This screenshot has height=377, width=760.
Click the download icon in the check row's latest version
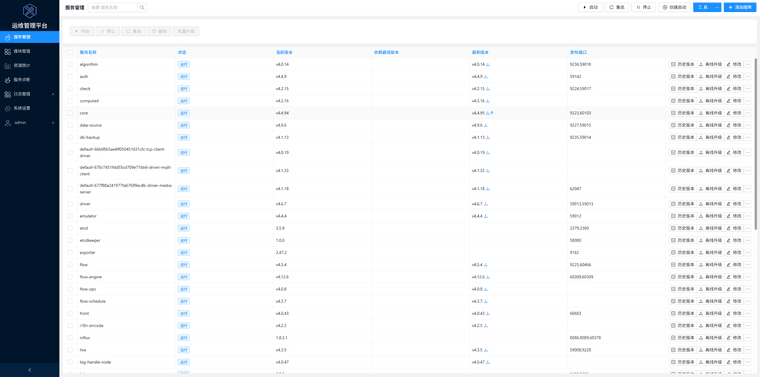[x=488, y=89]
